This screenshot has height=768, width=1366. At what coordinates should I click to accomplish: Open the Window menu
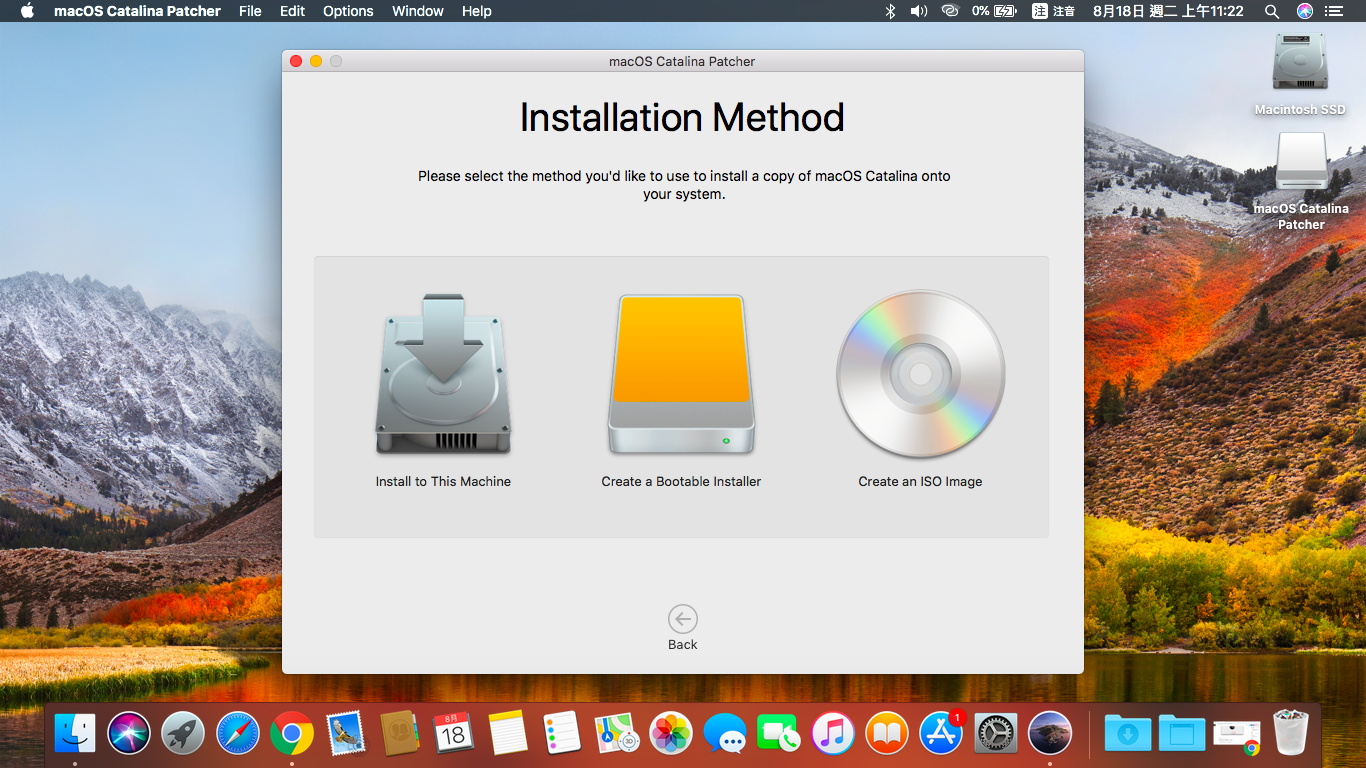click(x=418, y=11)
